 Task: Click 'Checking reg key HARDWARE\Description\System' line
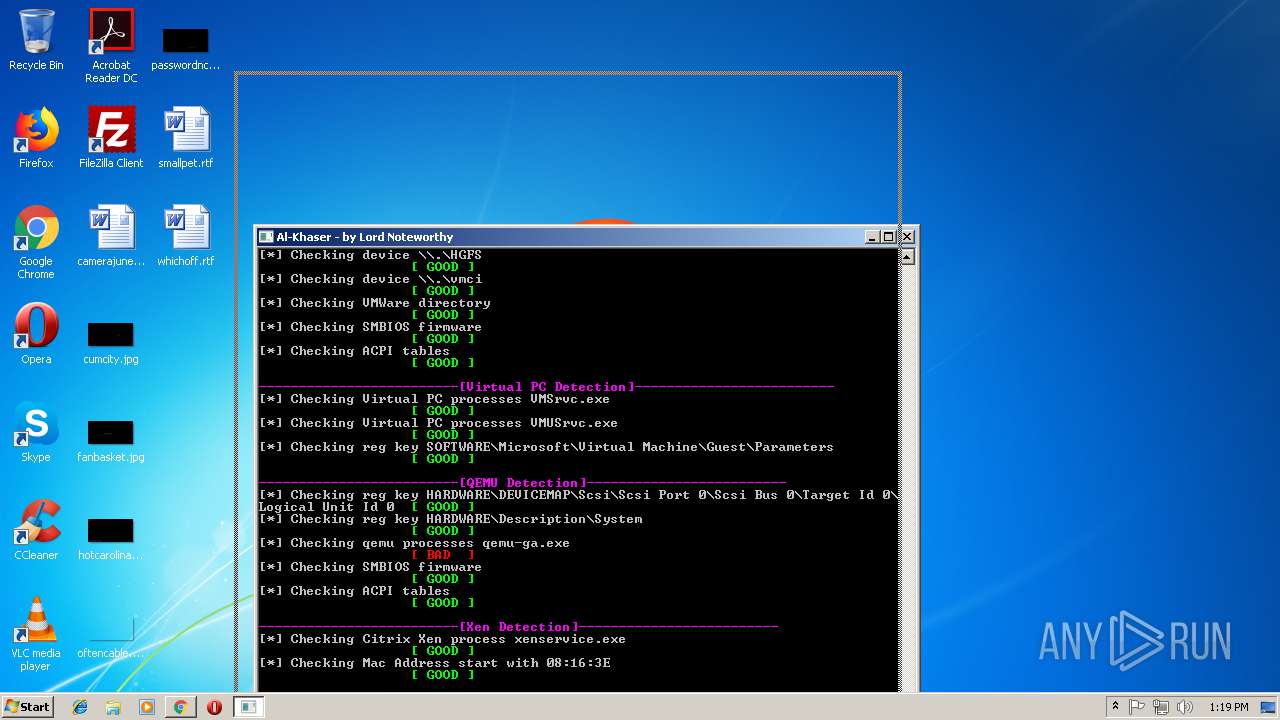(x=450, y=519)
